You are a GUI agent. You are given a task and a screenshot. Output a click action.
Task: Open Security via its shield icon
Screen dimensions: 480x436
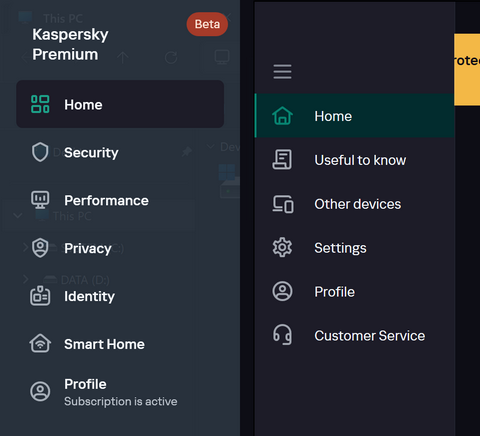click(x=40, y=152)
